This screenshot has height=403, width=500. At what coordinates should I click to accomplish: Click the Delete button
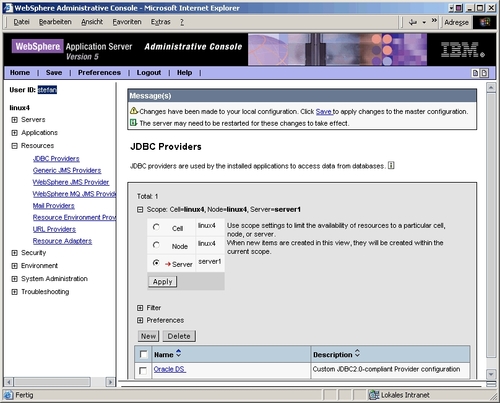[179, 336]
